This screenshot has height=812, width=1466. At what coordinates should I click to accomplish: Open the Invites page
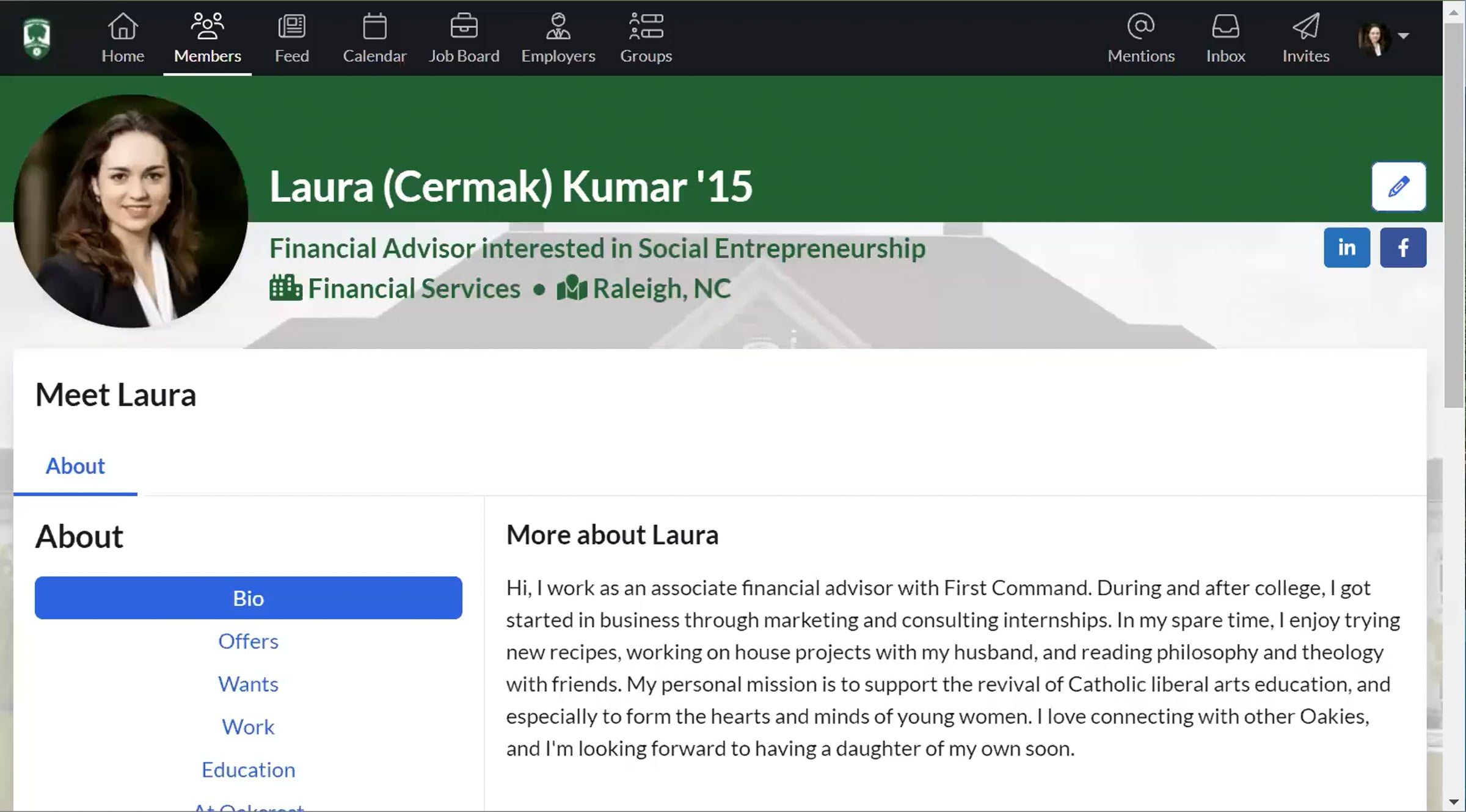click(1305, 38)
